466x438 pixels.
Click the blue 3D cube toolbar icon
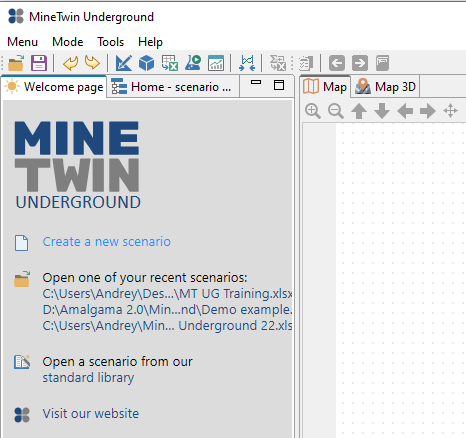(x=146, y=63)
